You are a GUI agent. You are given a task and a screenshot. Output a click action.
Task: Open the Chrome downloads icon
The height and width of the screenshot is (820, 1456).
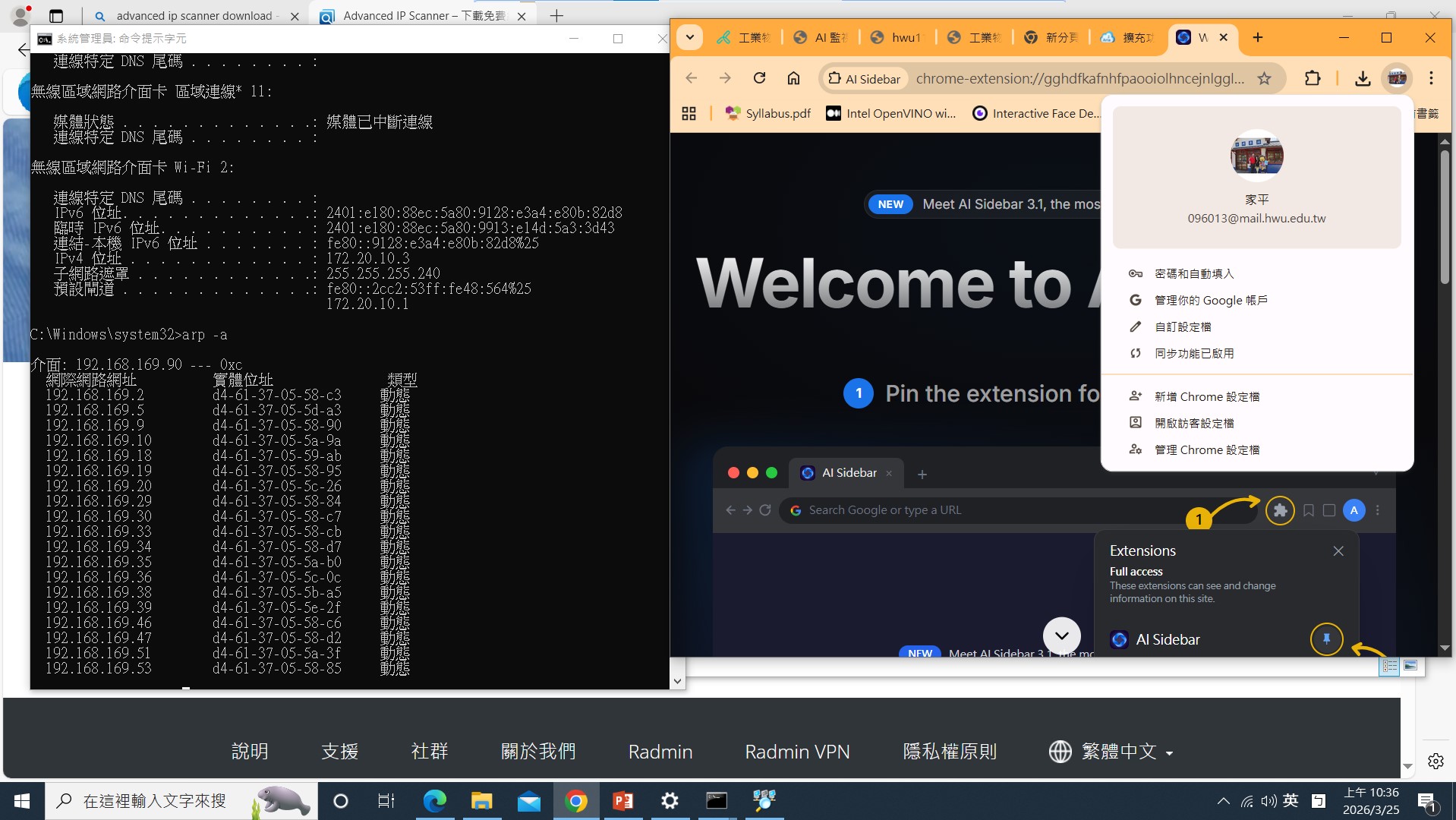1363,78
